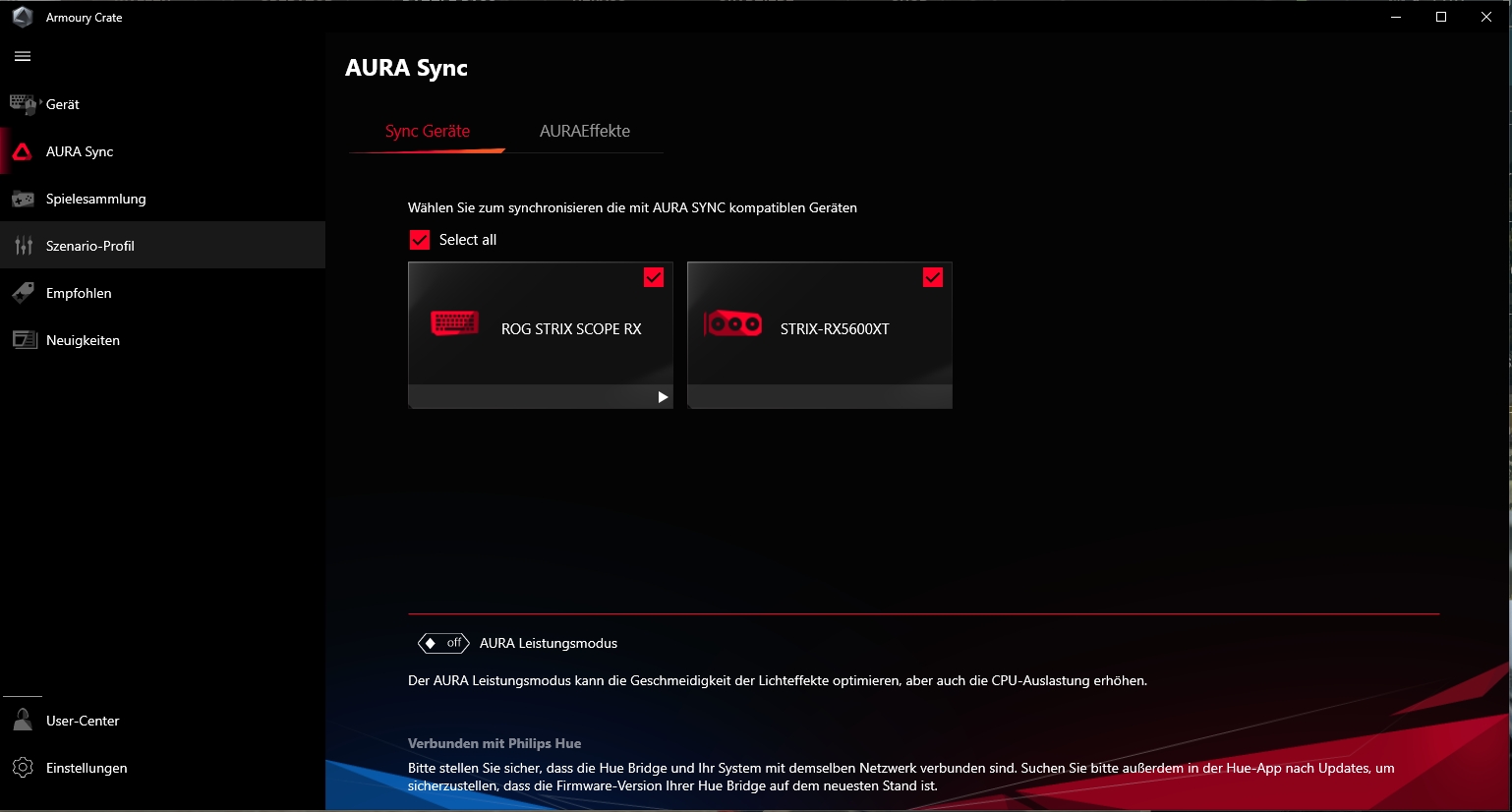Open the Gerät device icon in the sidebar
This screenshot has height=812, width=1512.
(x=23, y=103)
